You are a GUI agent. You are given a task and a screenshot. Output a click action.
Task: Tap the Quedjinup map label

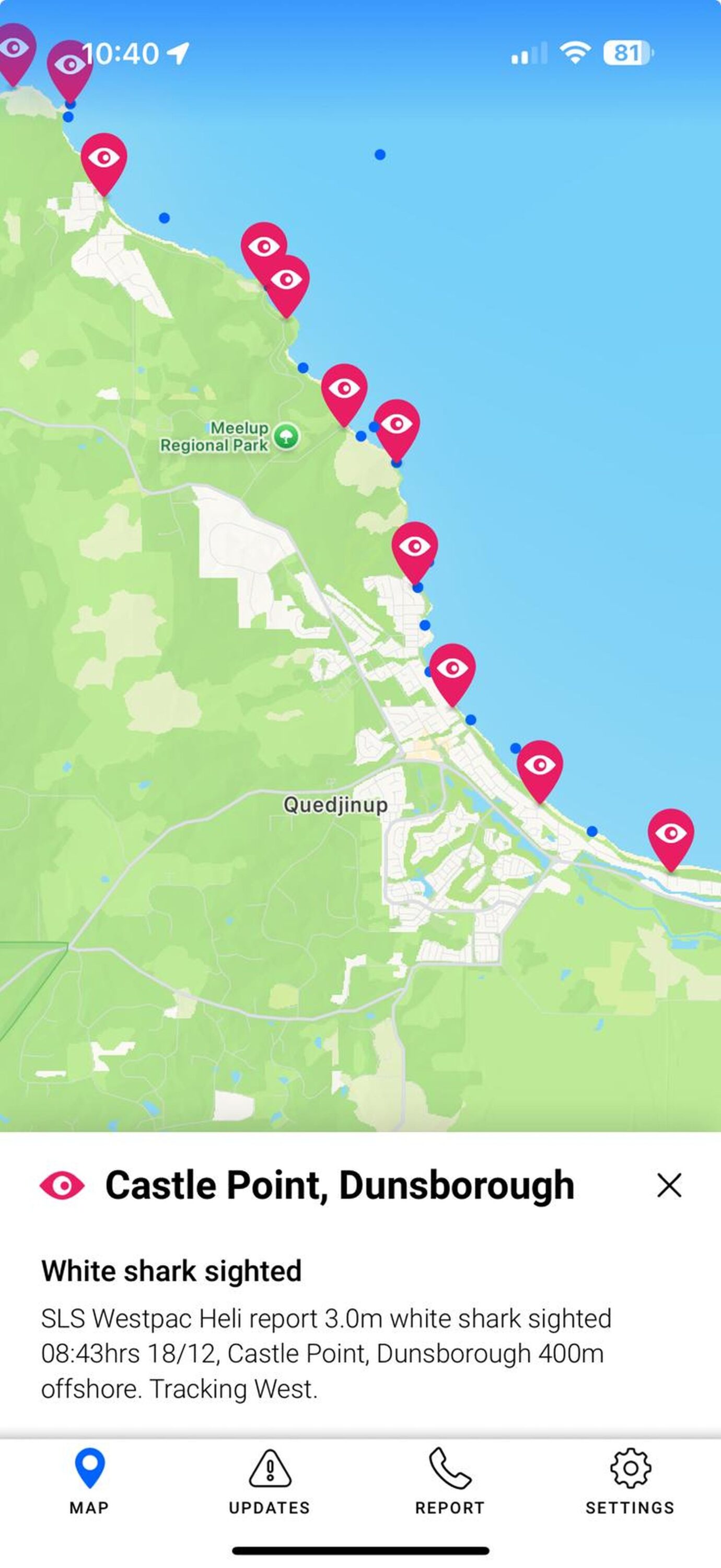tap(335, 805)
